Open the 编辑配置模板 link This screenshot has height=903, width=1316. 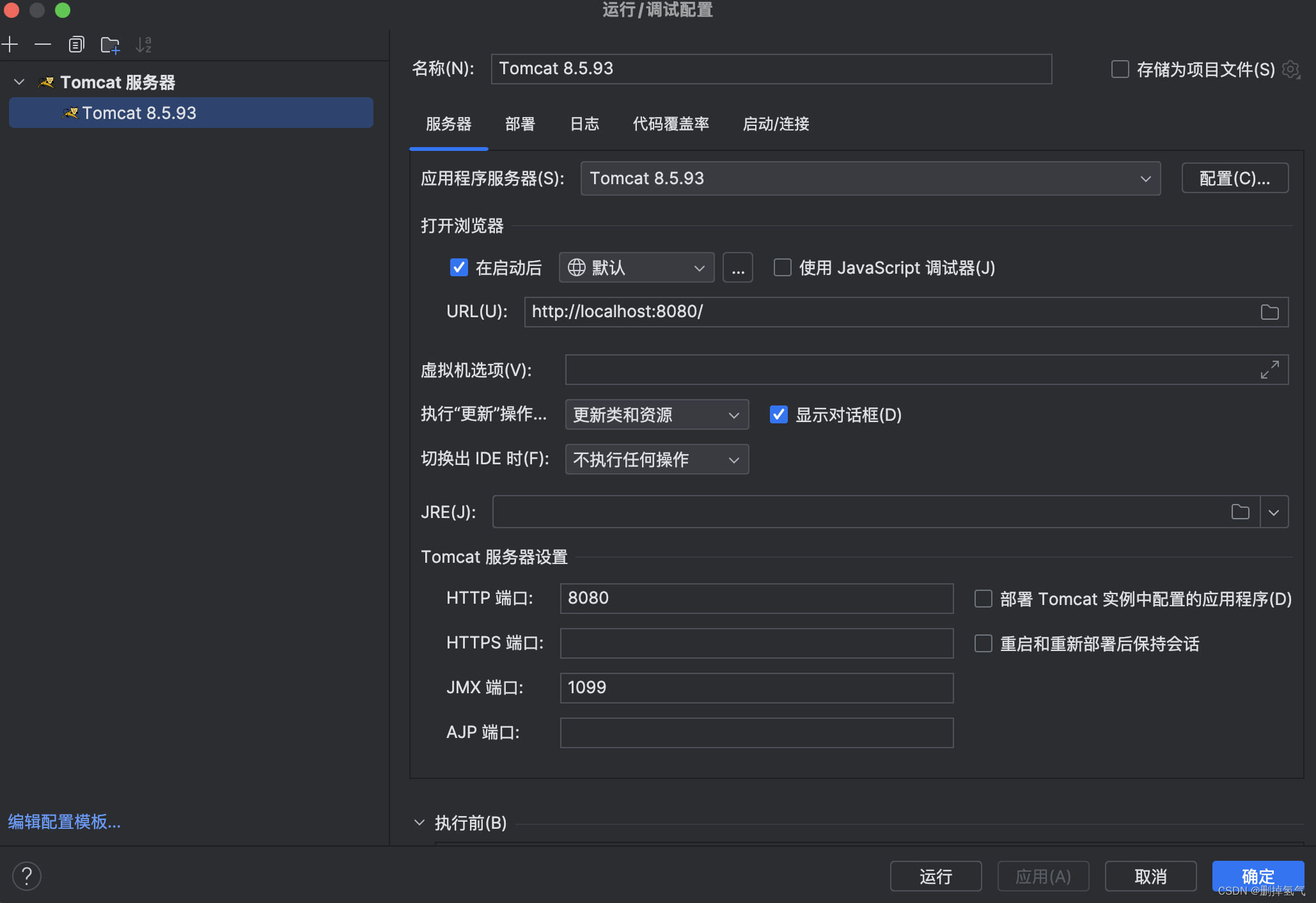[x=64, y=822]
